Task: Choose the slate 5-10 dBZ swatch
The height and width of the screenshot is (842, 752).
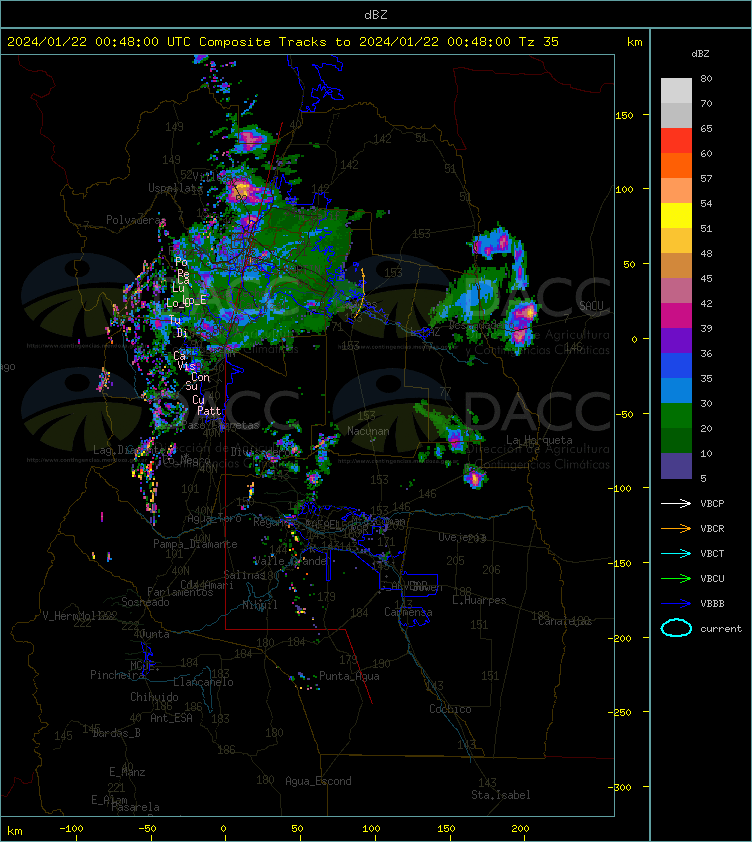Action: coord(676,466)
